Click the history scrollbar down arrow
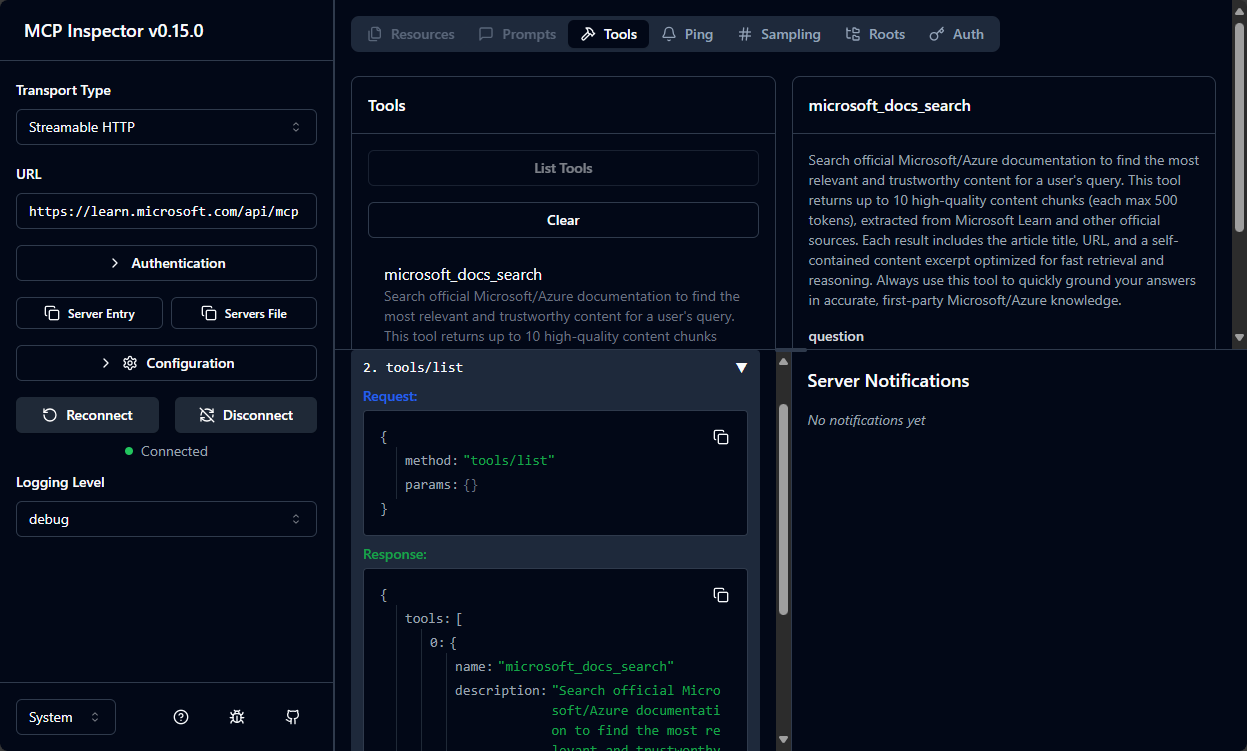This screenshot has height=751, width=1247. point(784,742)
